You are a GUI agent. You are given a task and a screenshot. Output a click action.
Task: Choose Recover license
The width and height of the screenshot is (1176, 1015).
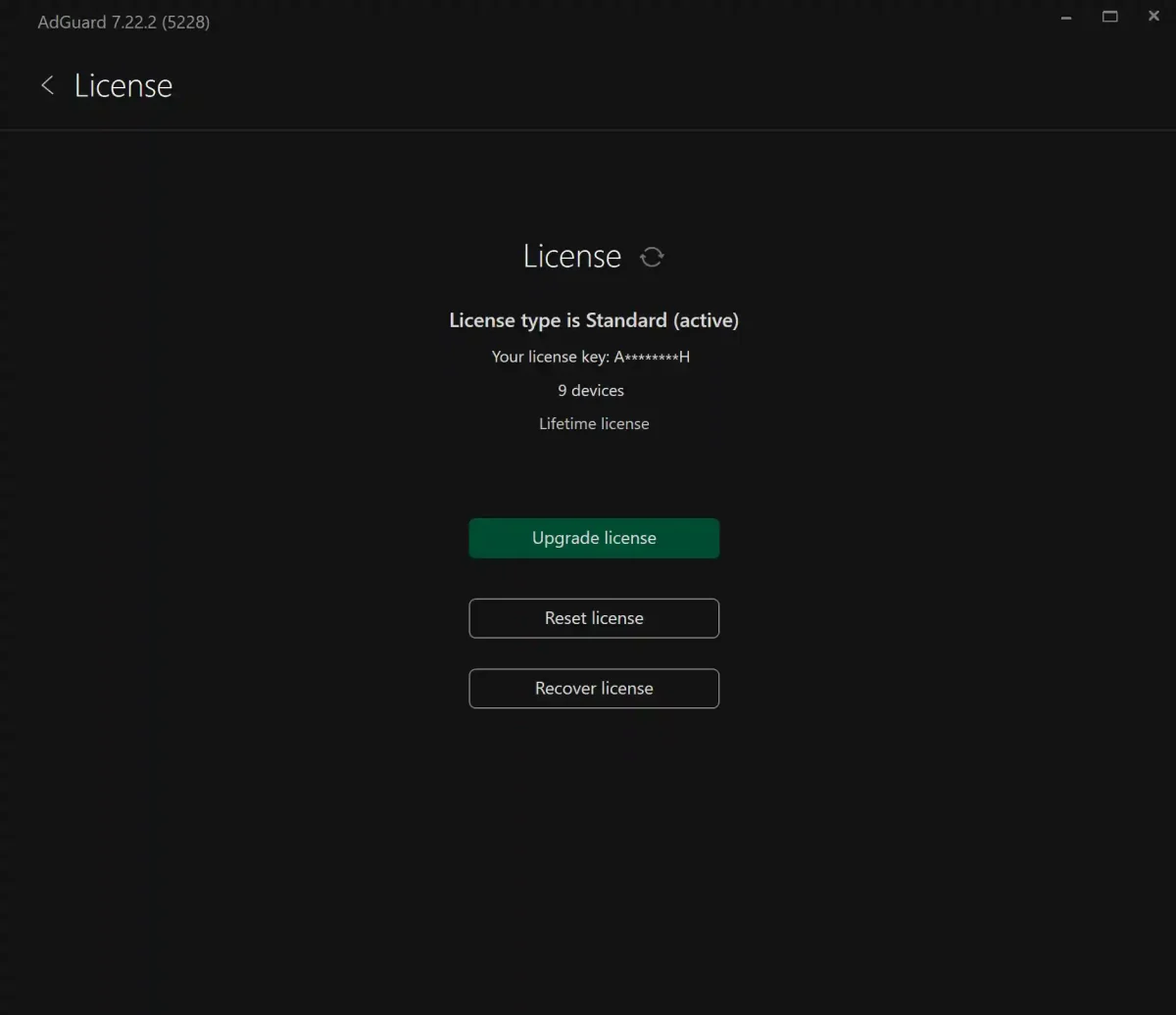[x=594, y=688]
